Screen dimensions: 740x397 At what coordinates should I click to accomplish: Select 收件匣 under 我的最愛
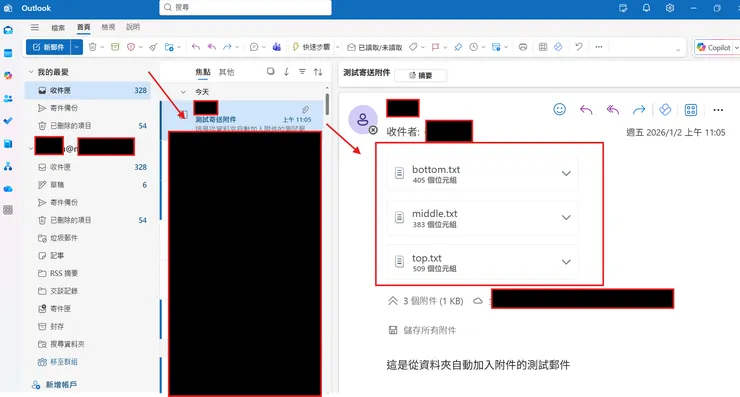coord(88,90)
